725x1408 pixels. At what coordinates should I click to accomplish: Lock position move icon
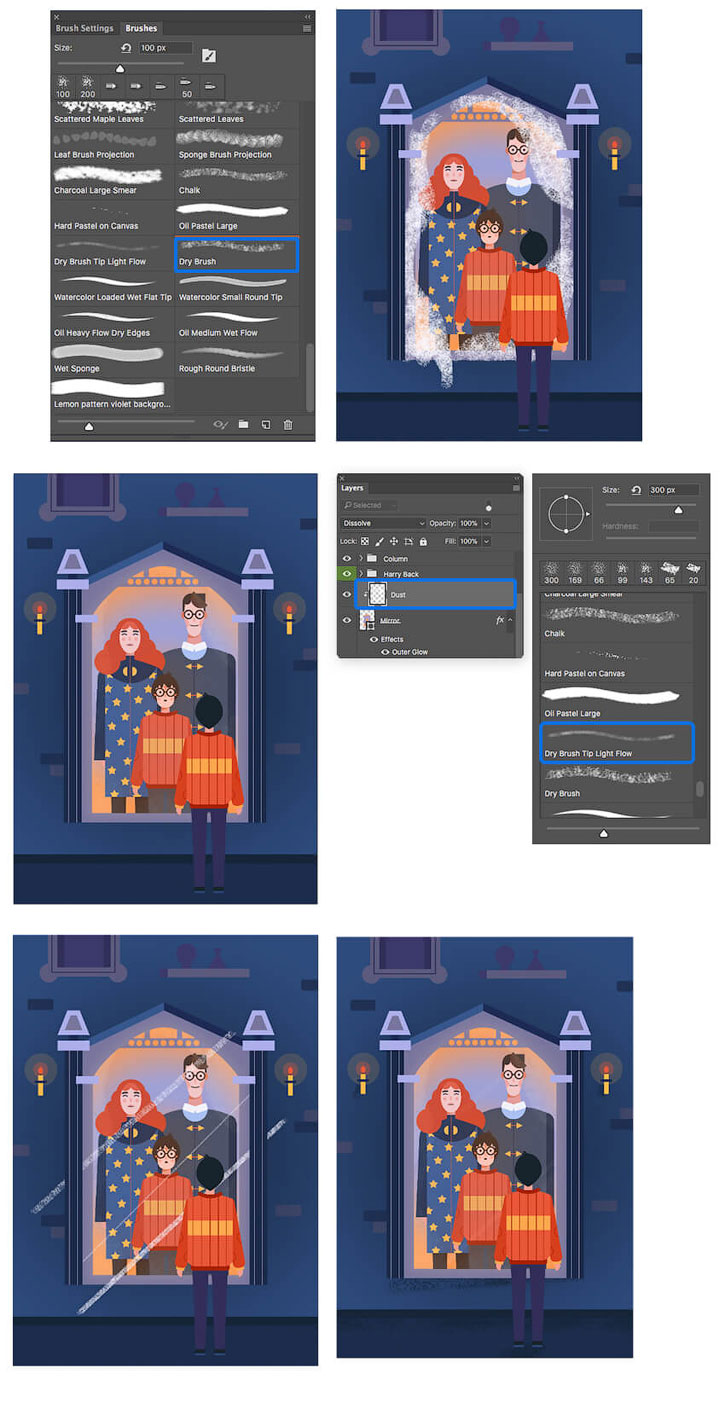394,541
